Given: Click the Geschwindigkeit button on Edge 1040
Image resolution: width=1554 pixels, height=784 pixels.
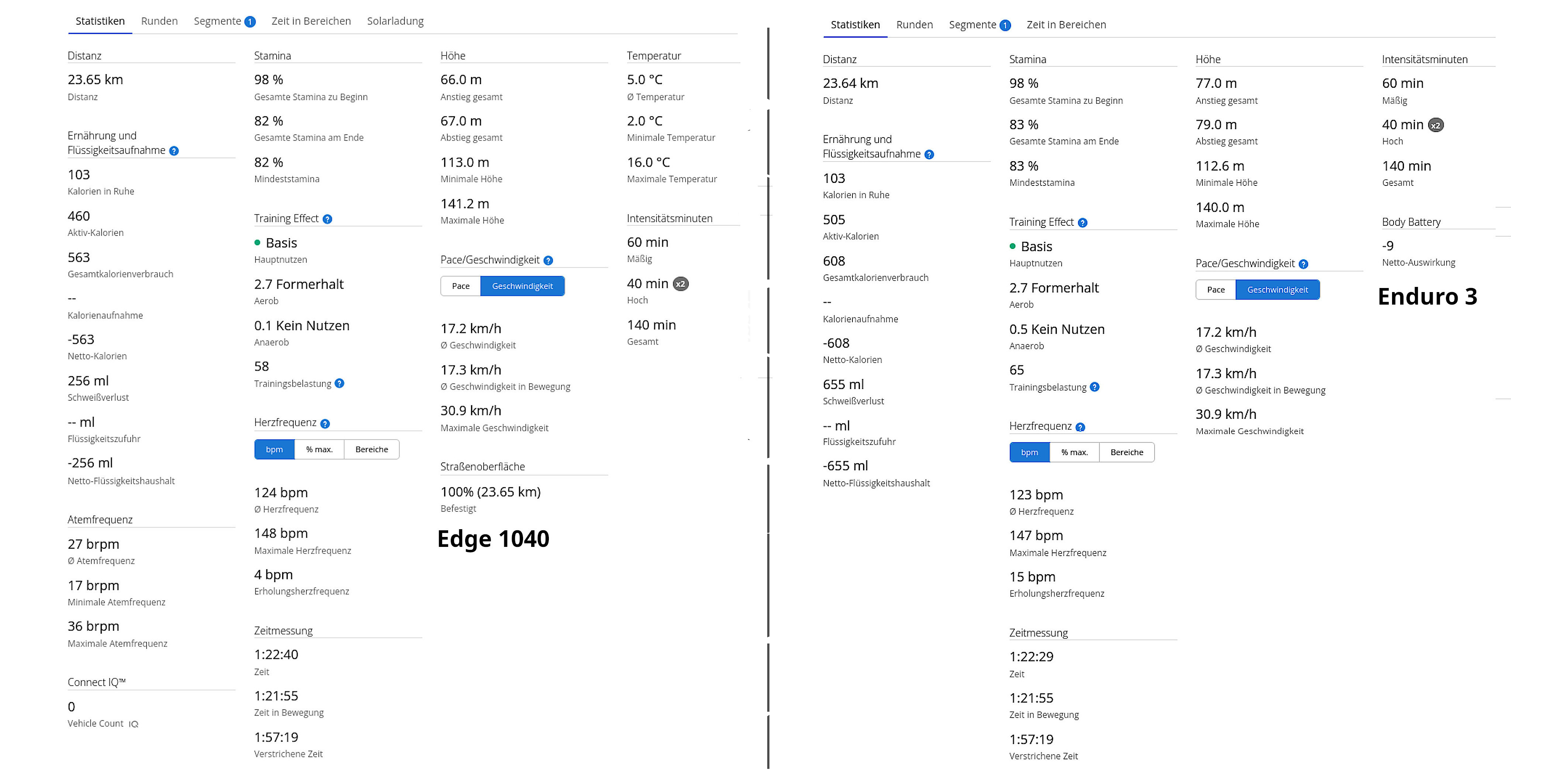Looking at the screenshot, I should pyautogui.click(x=522, y=287).
